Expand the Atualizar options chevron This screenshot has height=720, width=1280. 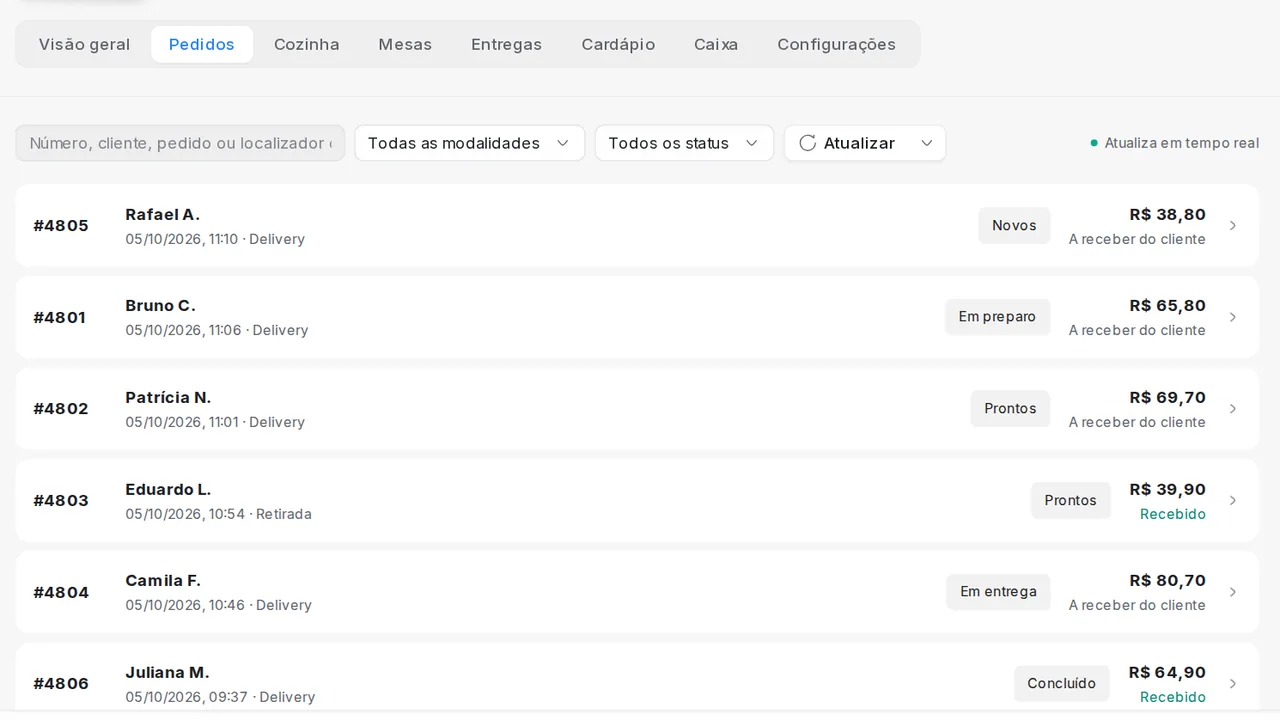click(x=927, y=143)
